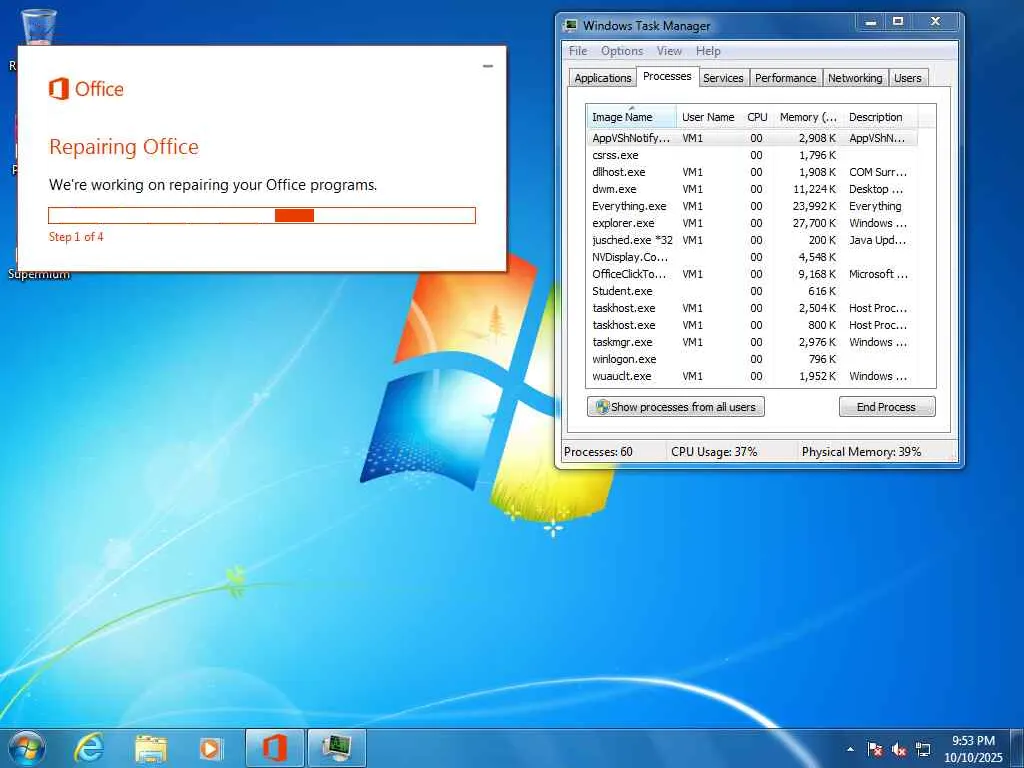Open the View menu in Task Manager
Viewport: 1024px width, 768px height.
pos(669,51)
